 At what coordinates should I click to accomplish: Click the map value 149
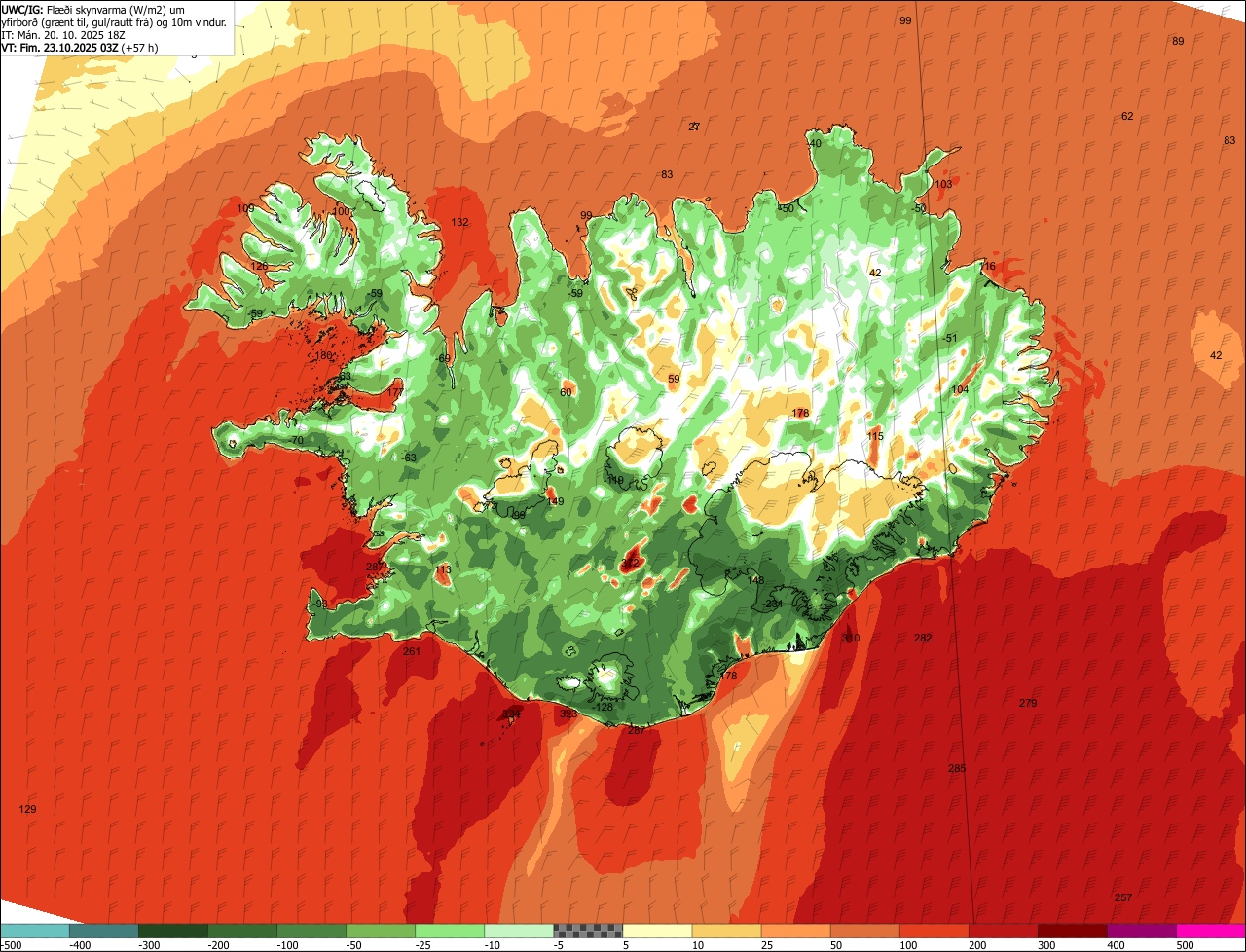pos(555,501)
